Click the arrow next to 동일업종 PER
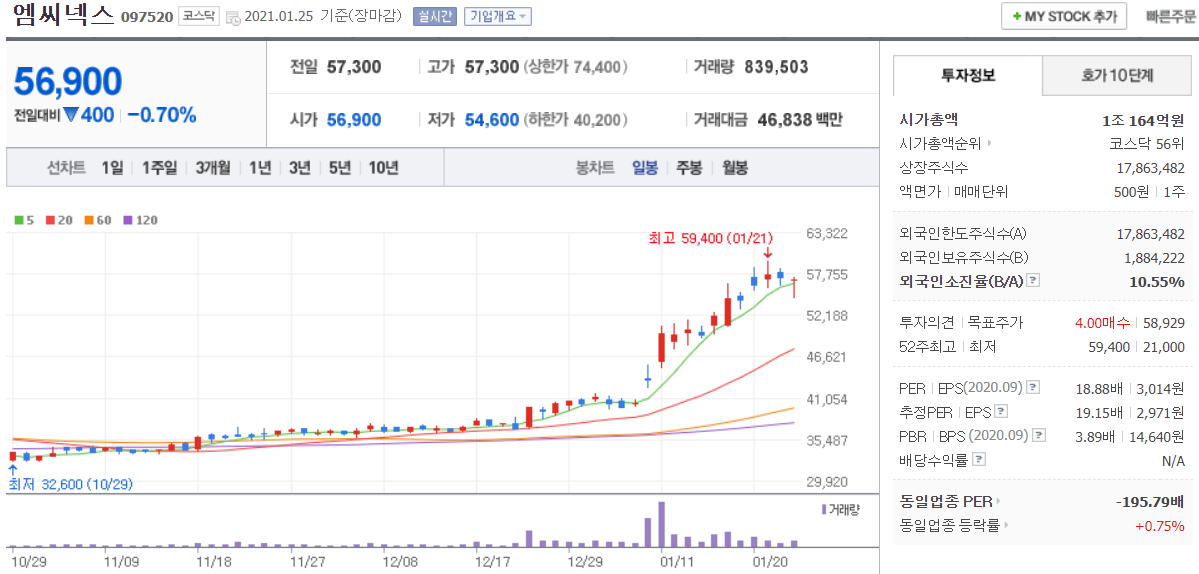Viewport: 1199px width, 574px height. pyautogui.click(x=999, y=501)
